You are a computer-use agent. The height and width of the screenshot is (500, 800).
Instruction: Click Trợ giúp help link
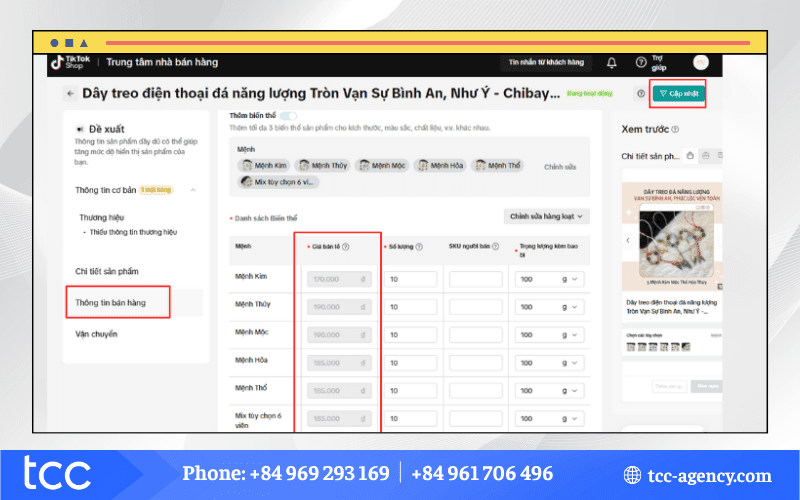pos(659,63)
